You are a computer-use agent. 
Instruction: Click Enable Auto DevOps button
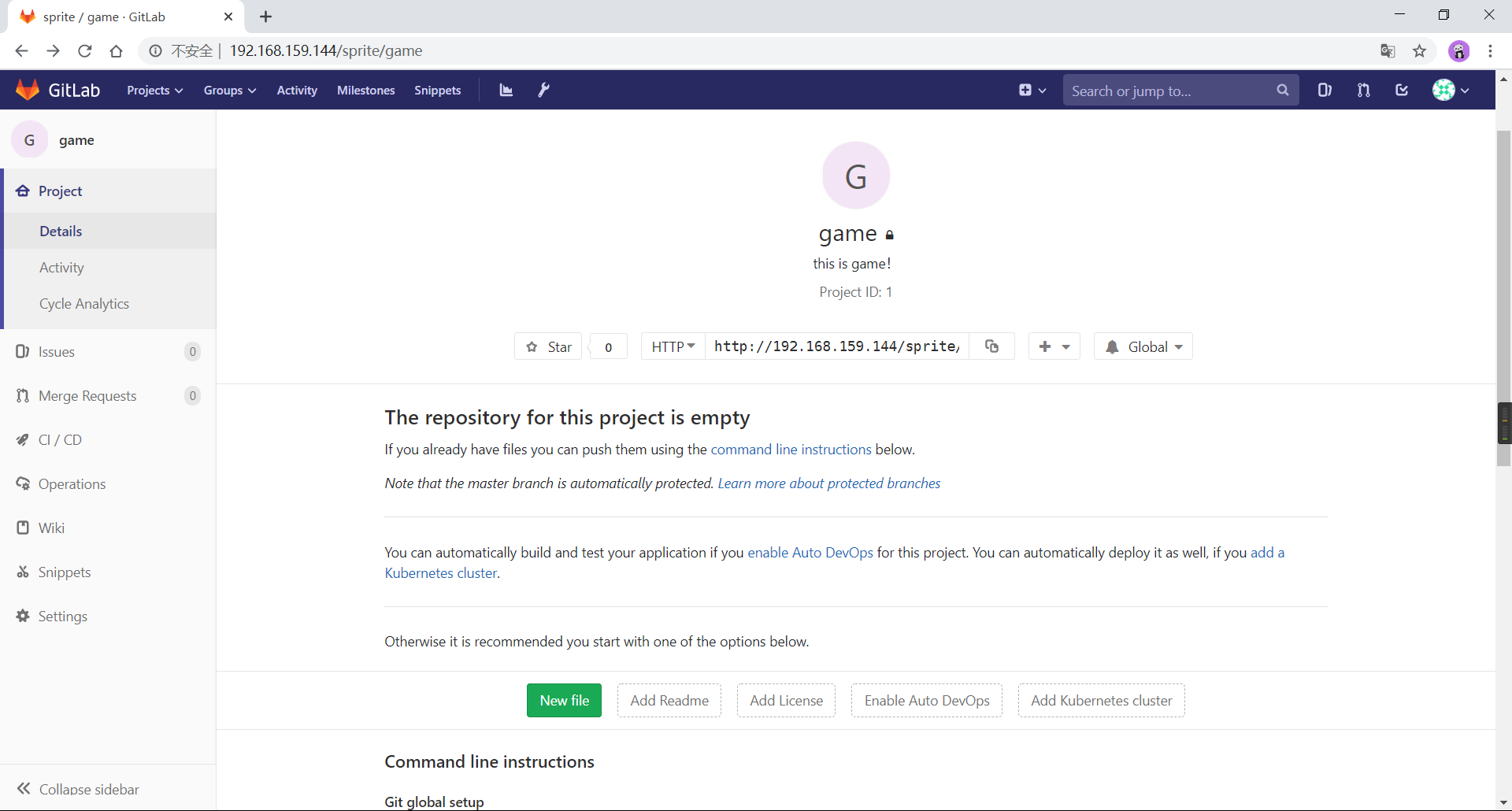pyautogui.click(x=927, y=700)
